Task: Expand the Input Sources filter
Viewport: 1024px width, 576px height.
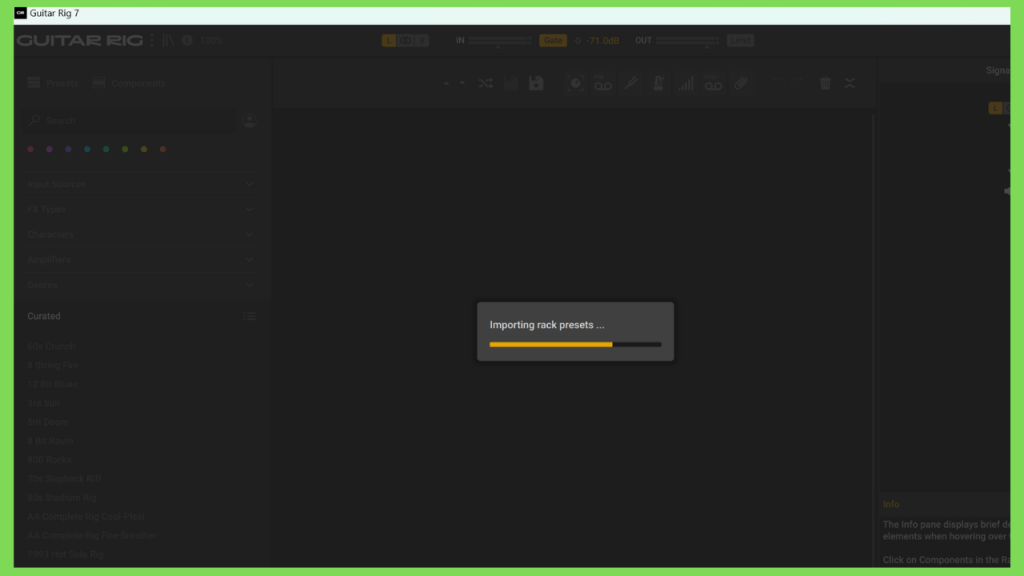Action: [x=140, y=184]
